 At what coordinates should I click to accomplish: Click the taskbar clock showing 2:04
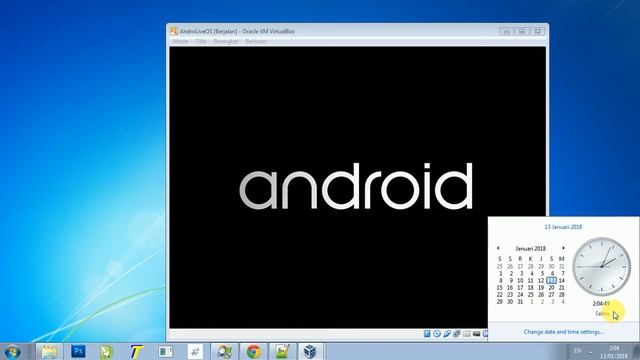tap(613, 352)
